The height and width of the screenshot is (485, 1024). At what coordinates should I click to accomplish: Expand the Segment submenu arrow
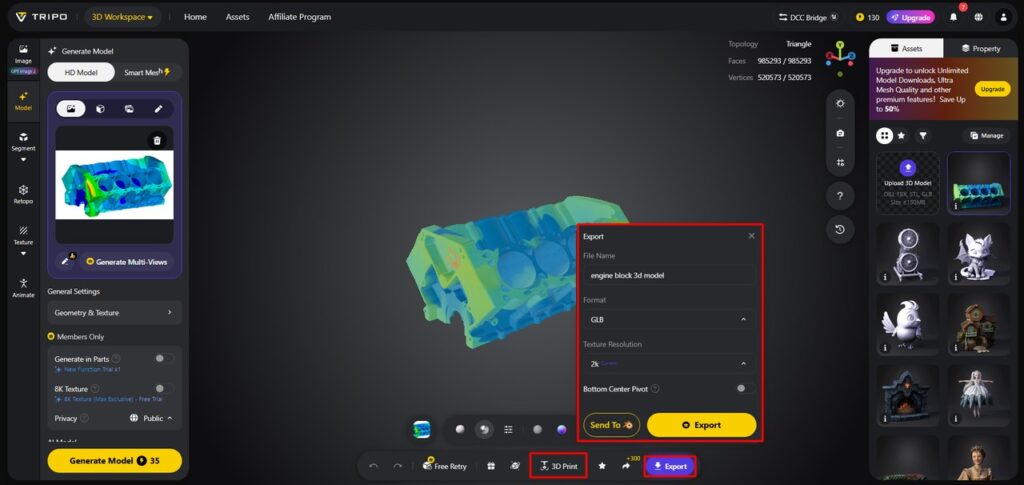coord(24,160)
